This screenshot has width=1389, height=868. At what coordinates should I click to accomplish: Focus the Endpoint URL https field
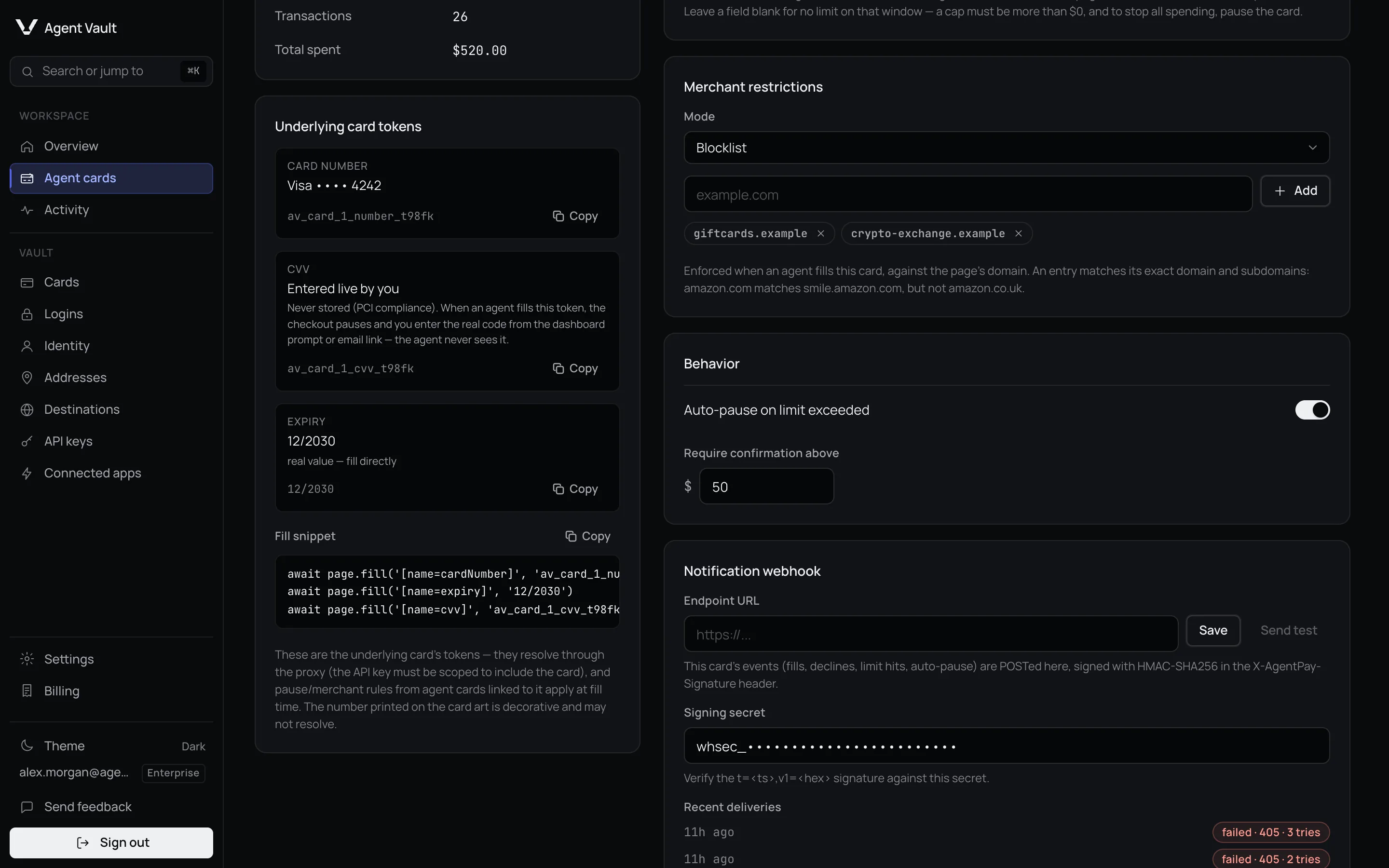(x=930, y=634)
